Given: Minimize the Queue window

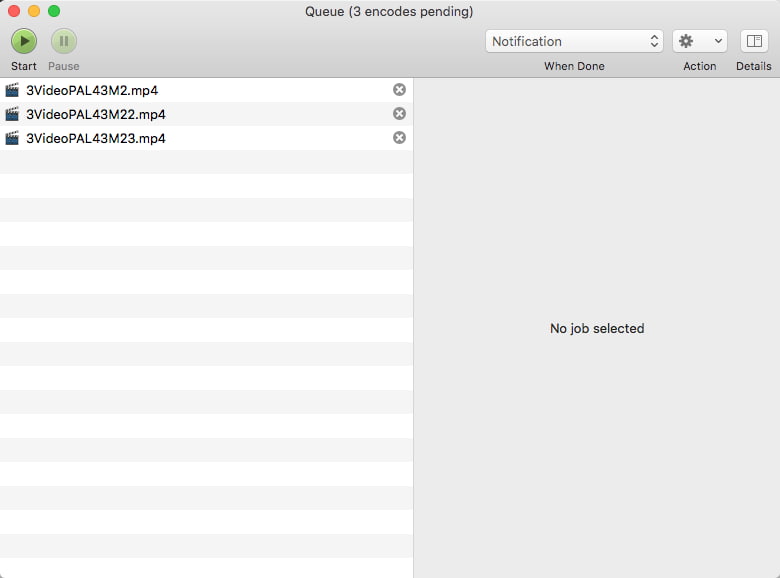Looking at the screenshot, I should (x=34, y=11).
